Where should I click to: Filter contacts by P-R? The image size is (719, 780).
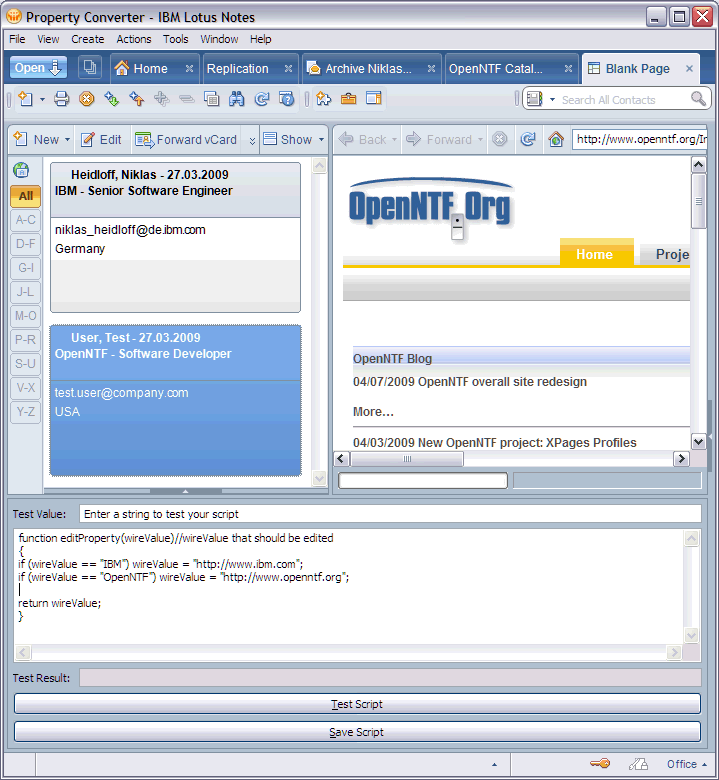(x=26, y=339)
